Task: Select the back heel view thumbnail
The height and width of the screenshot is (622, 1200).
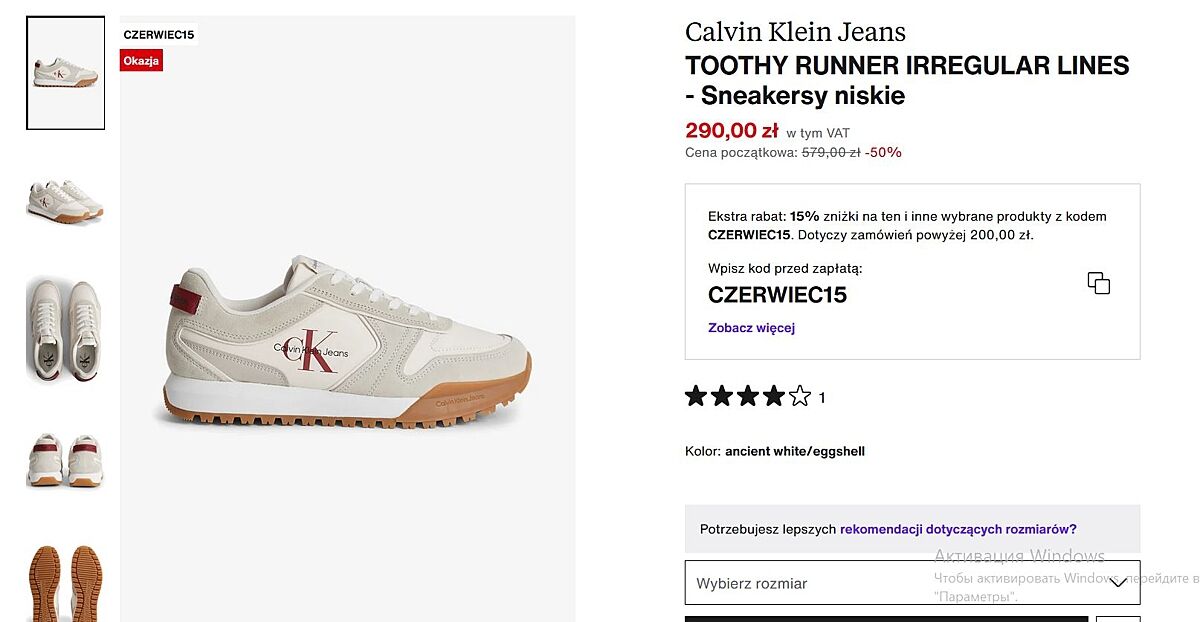Action: pyautogui.click(x=65, y=459)
